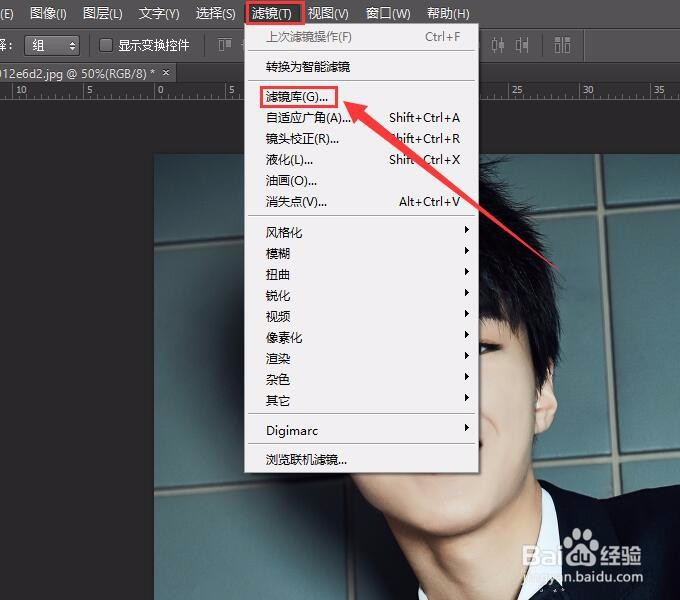The height and width of the screenshot is (600, 680).
Task: Open the 图层(L) menu
Action: point(102,13)
